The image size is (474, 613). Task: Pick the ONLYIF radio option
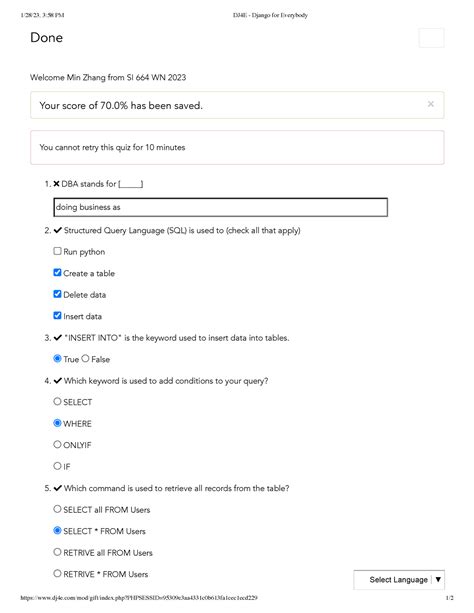click(x=57, y=445)
